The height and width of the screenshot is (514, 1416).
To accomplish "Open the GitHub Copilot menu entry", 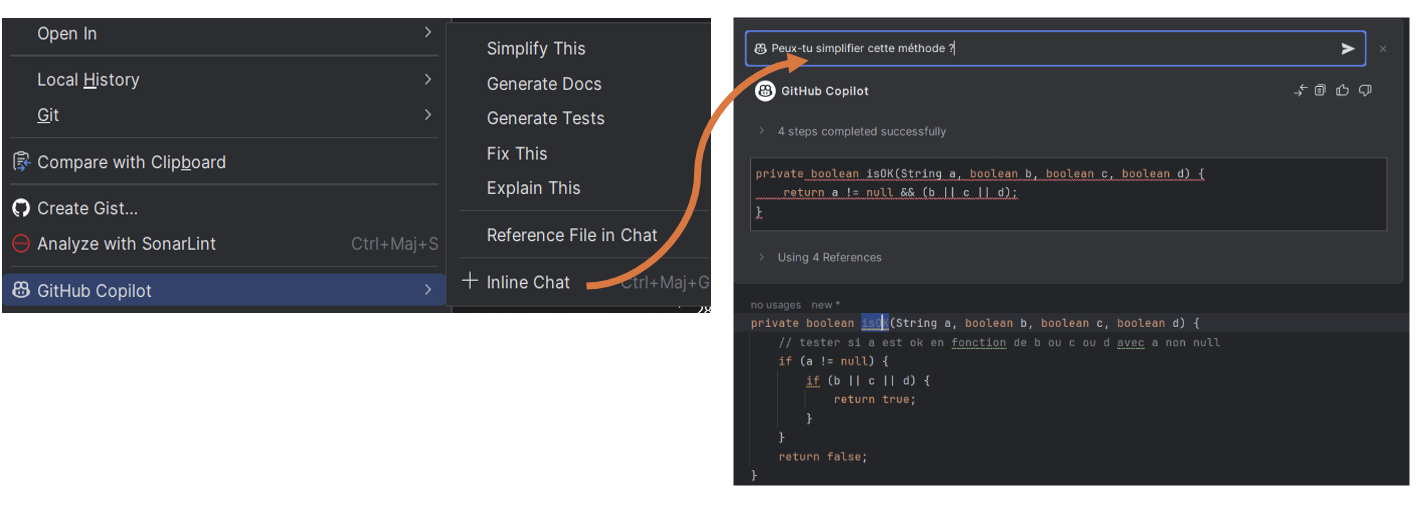I will [x=224, y=291].
